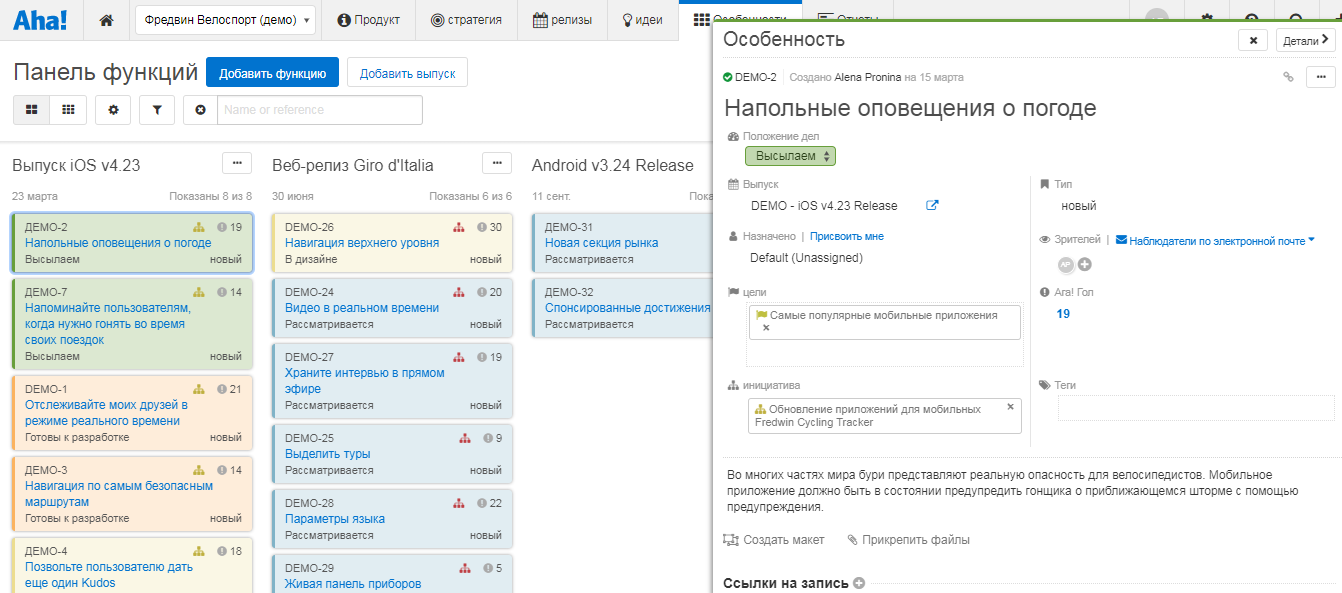
Task: Add a watcher with plus icon
Action: click(x=1084, y=265)
